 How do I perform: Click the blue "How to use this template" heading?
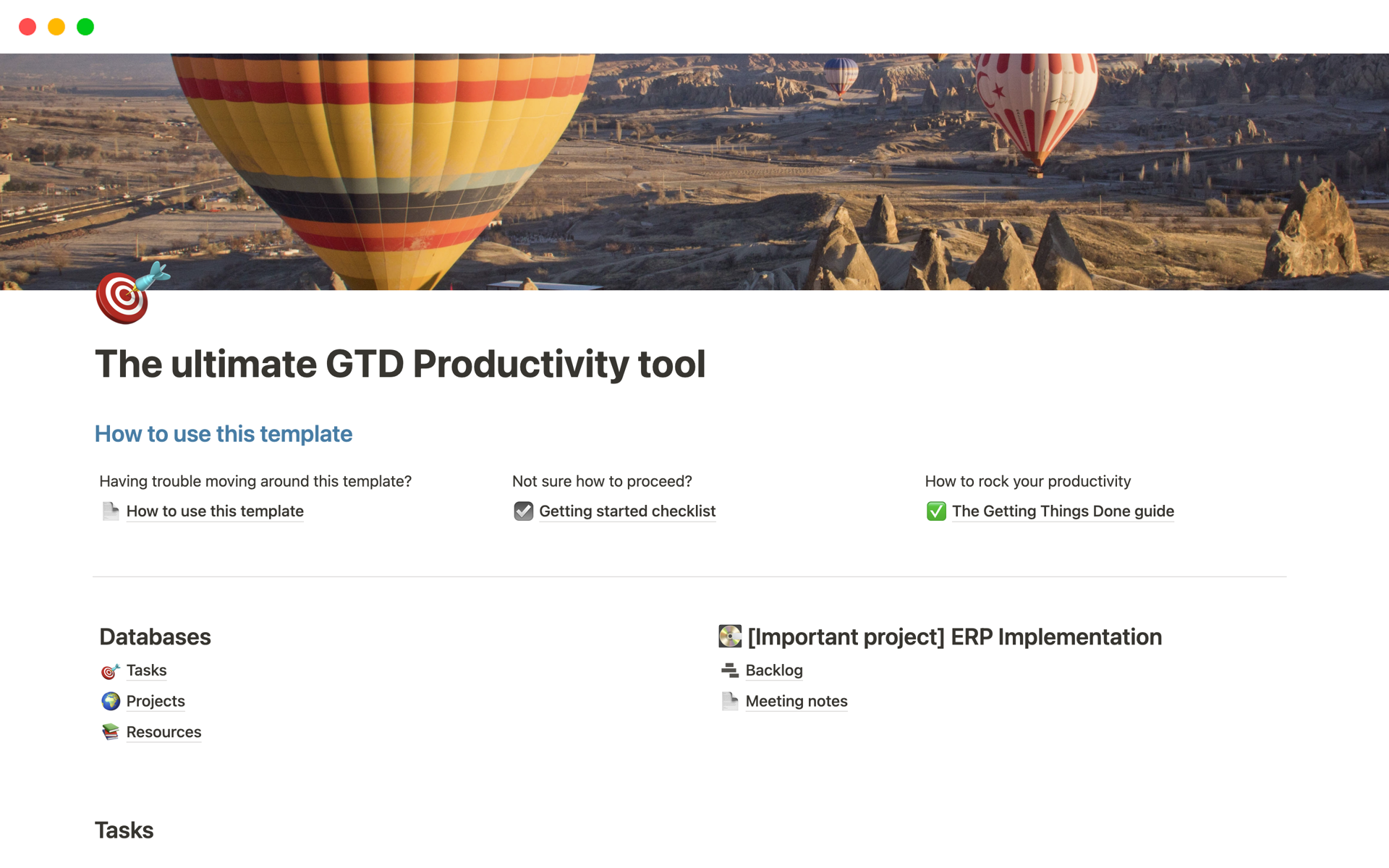tap(223, 433)
